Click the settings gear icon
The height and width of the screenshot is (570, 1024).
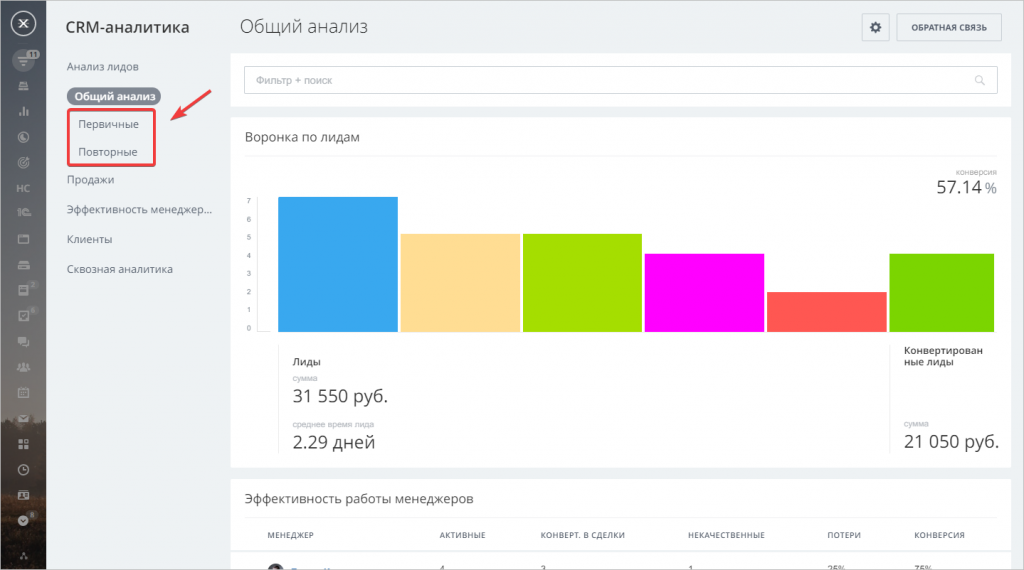point(875,28)
